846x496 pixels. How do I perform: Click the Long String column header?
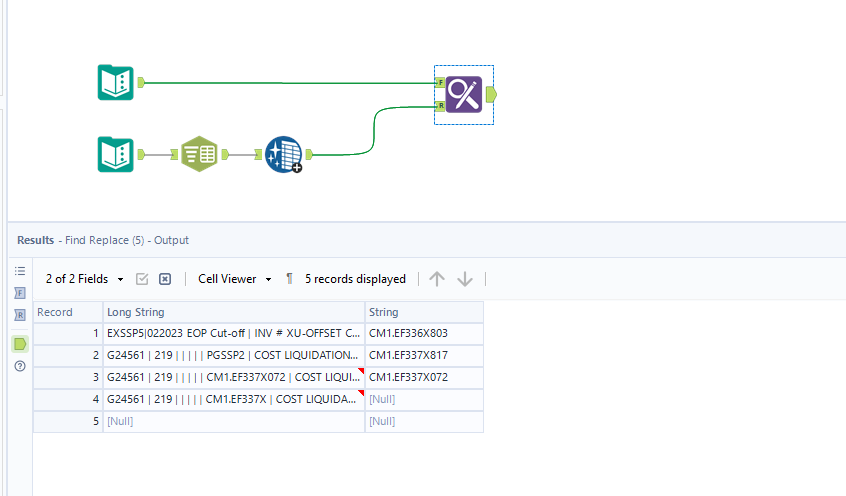coord(234,312)
